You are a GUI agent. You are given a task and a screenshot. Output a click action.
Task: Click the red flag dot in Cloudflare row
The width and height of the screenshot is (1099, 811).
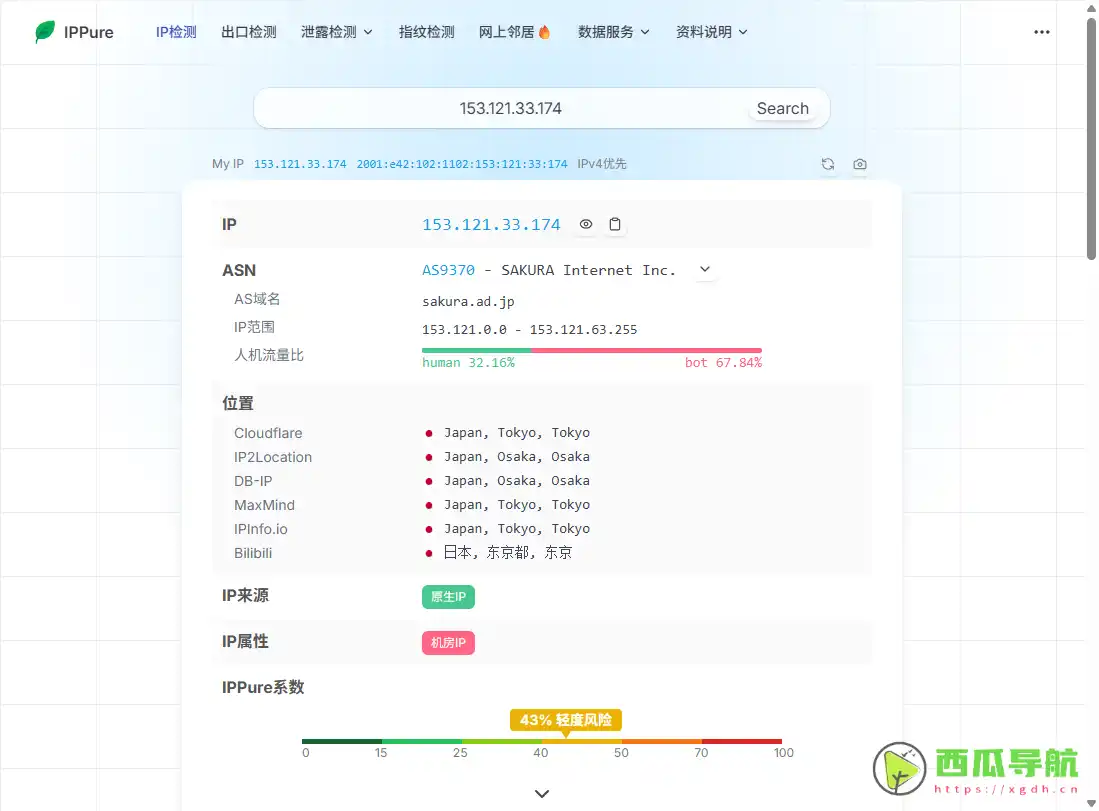429,434
